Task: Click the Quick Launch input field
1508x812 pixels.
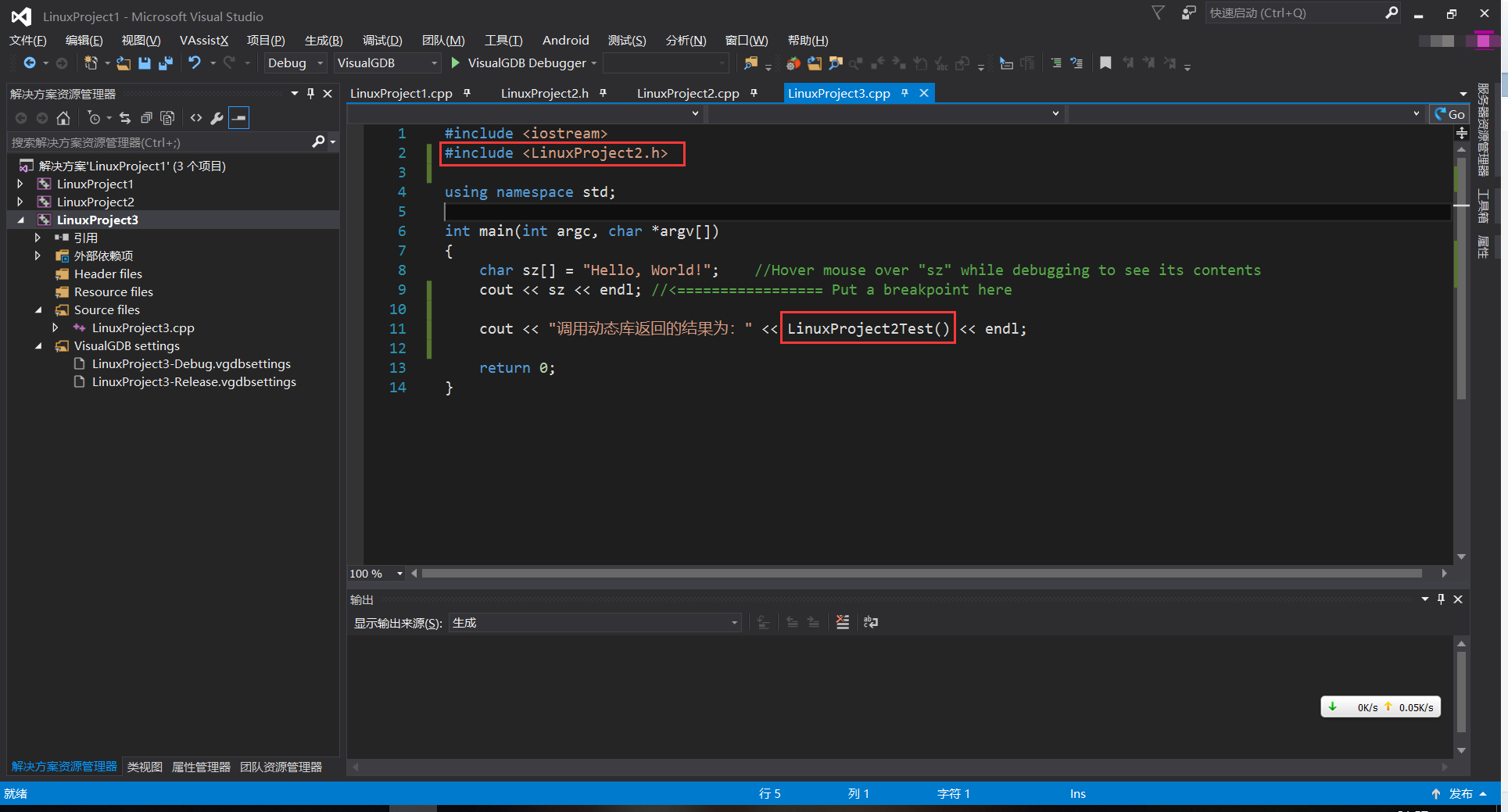Action: [x=1294, y=13]
